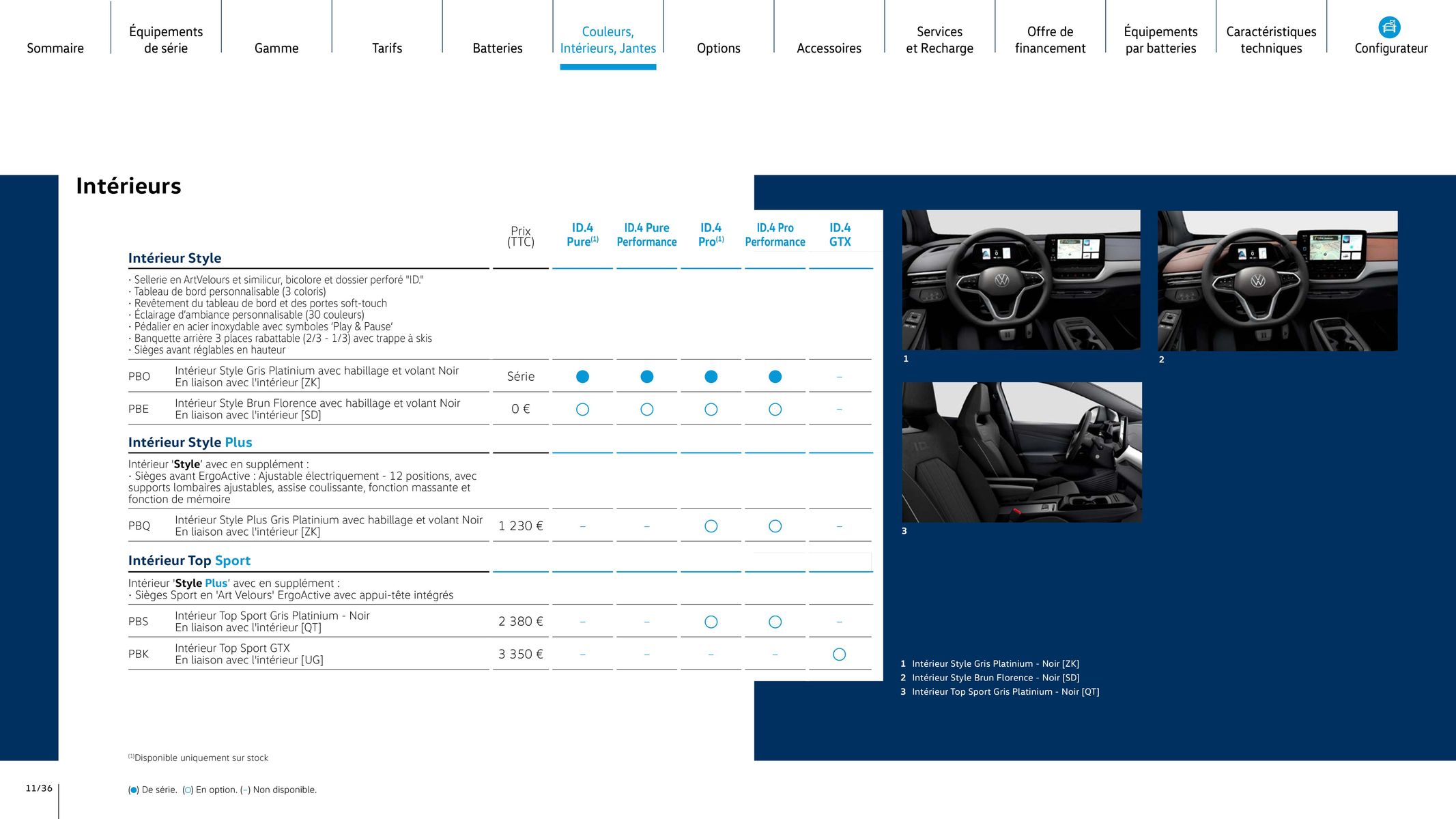The height and width of the screenshot is (819, 1456).
Task: Open Couleurs, Intérieurs, Jantes tab
Action: click(608, 40)
